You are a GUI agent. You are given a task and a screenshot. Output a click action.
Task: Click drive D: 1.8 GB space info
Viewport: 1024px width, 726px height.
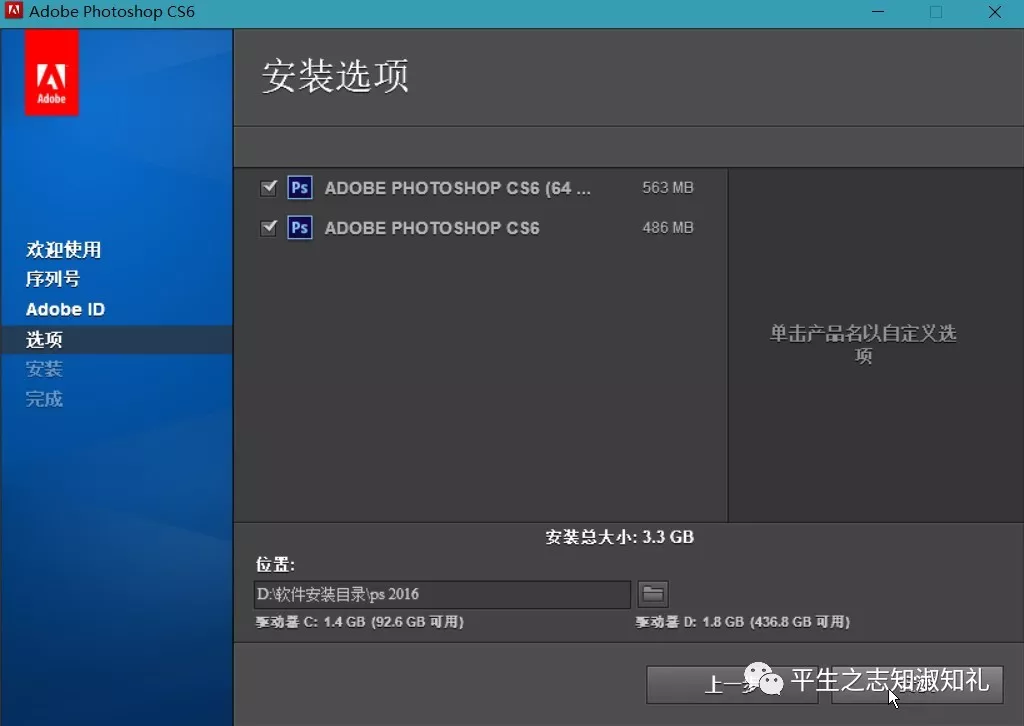743,622
